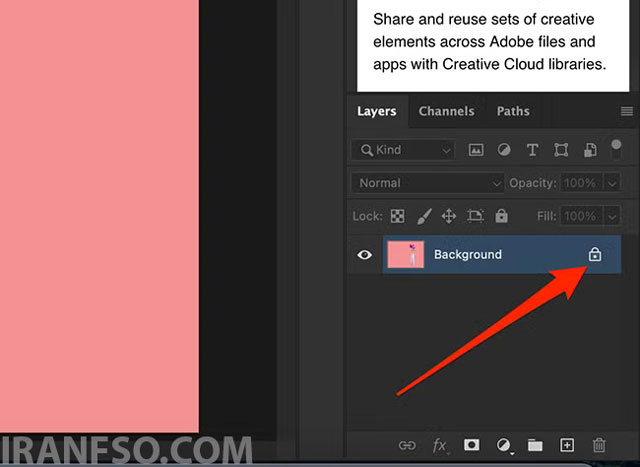Image resolution: width=640 pixels, height=467 pixels.
Task: Expand the Opacity slider arrow
Action: tap(612, 183)
